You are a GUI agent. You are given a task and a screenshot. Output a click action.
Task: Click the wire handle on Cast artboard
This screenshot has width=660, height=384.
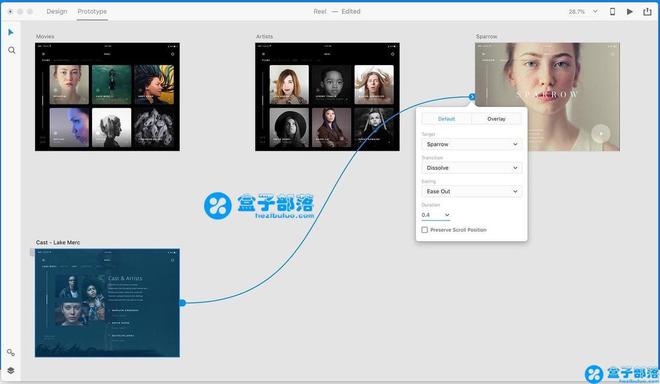click(x=182, y=303)
